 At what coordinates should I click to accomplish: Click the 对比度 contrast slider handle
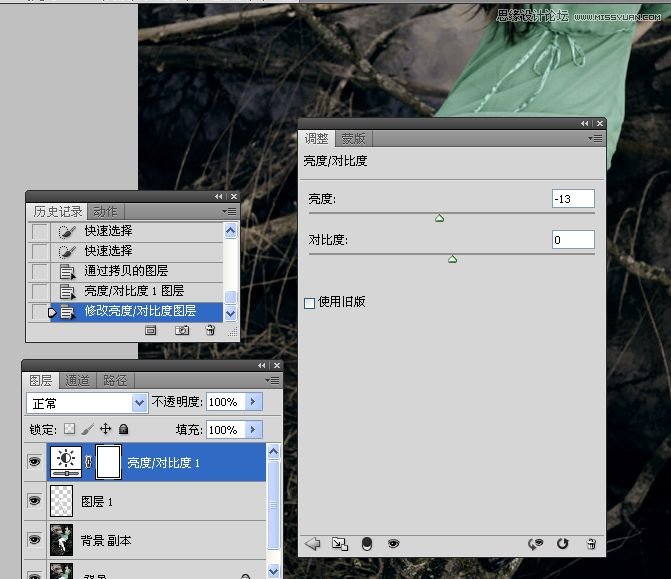coord(452,259)
